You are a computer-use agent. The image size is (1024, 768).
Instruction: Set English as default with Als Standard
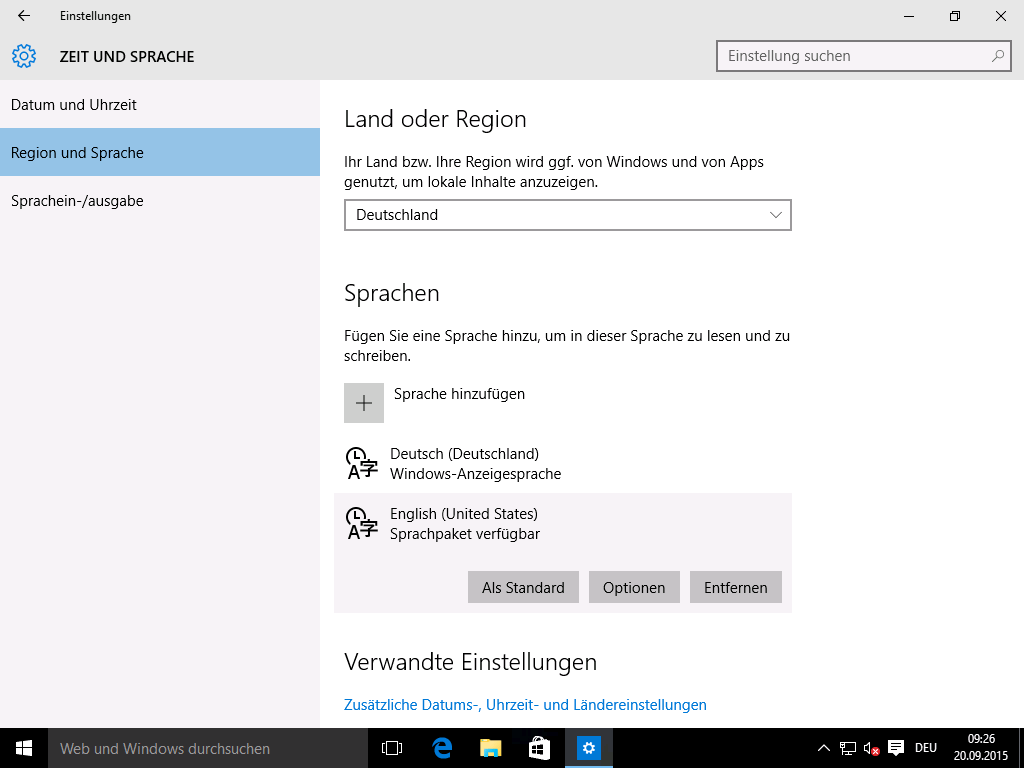pos(523,587)
